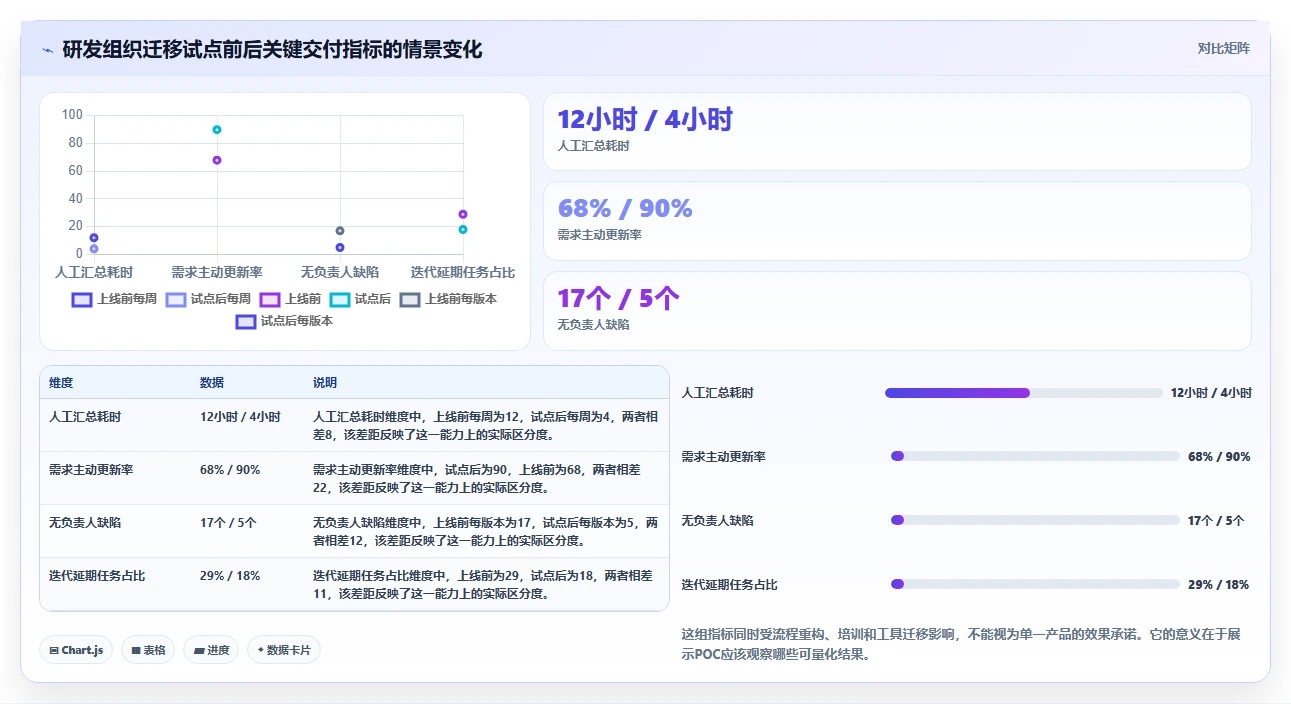Image resolution: width=1291 pixels, height=704 pixels.
Task: Click the 无负责人缺陷 progress bar
Action: [1035, 520]
